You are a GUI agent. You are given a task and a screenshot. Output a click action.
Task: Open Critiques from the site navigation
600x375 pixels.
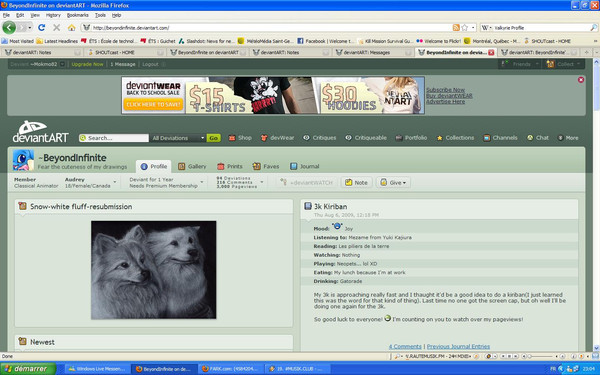[320, 138]
